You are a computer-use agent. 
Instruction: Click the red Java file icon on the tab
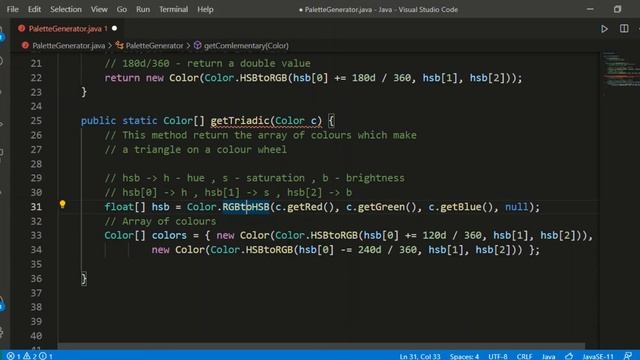pyautogui.click(x=21, y=28)
